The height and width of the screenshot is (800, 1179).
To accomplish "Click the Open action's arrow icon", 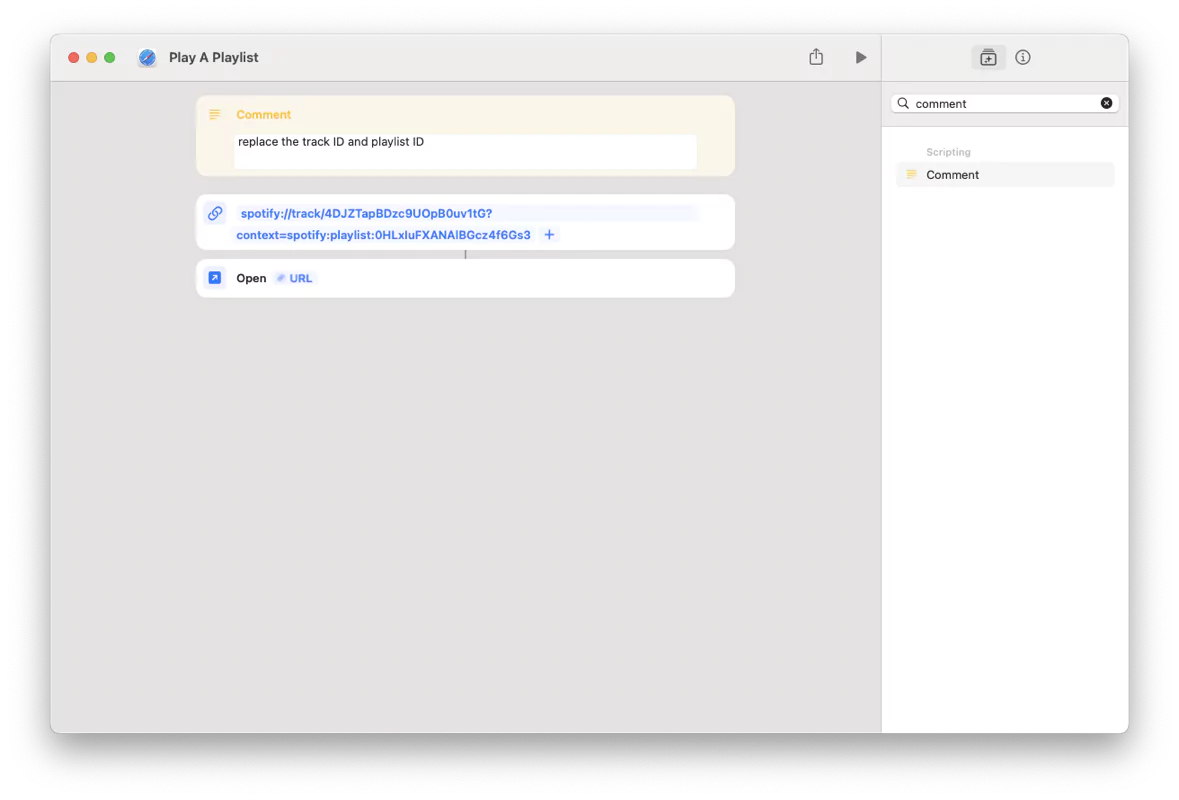I will coord(214,277).
